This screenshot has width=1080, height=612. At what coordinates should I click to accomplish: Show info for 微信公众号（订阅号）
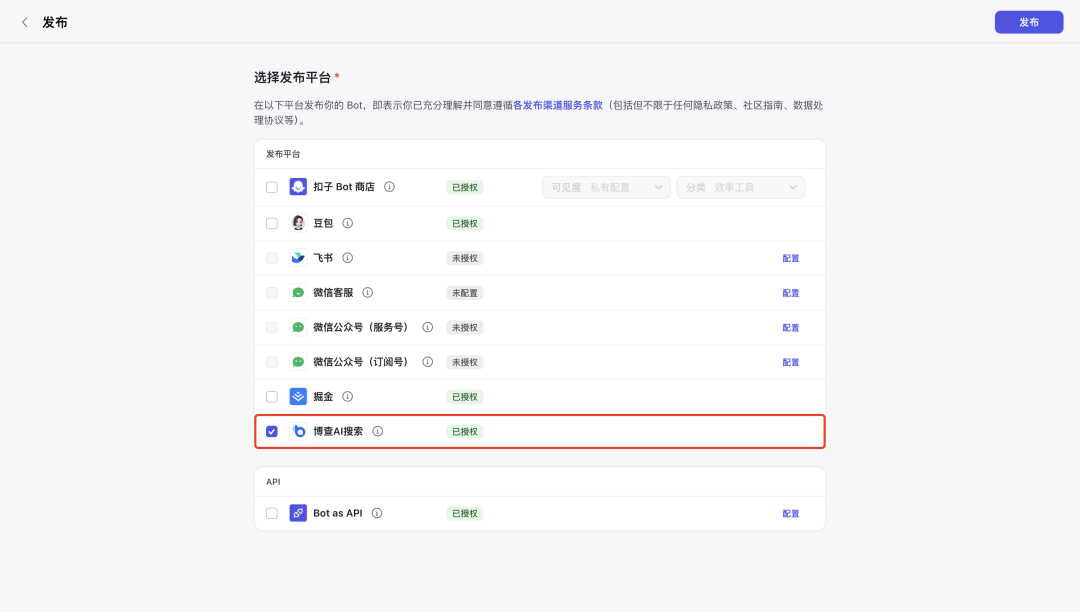(x=428, y=361)
